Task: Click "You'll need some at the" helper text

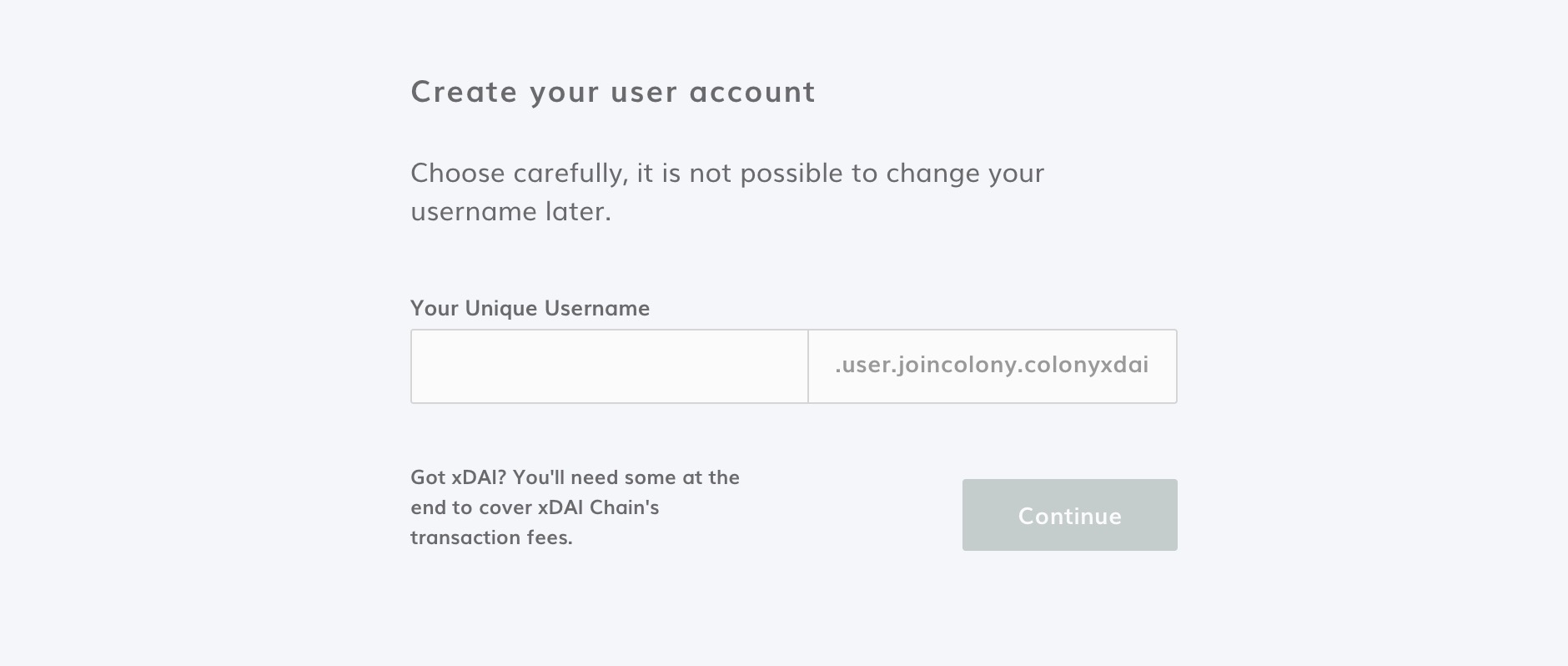Action: click(x=626, y=477)
